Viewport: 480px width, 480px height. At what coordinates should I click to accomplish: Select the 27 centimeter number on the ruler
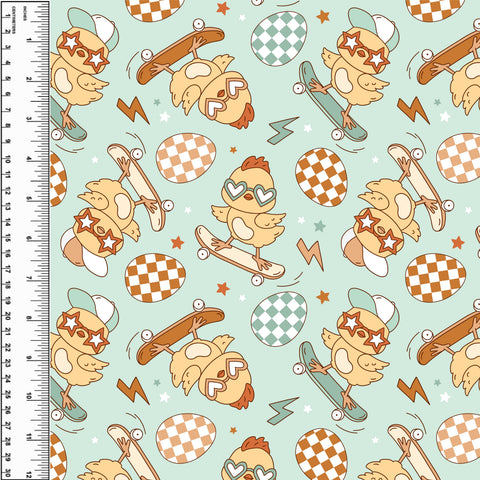pyautogui.click(x=7, y=427)
